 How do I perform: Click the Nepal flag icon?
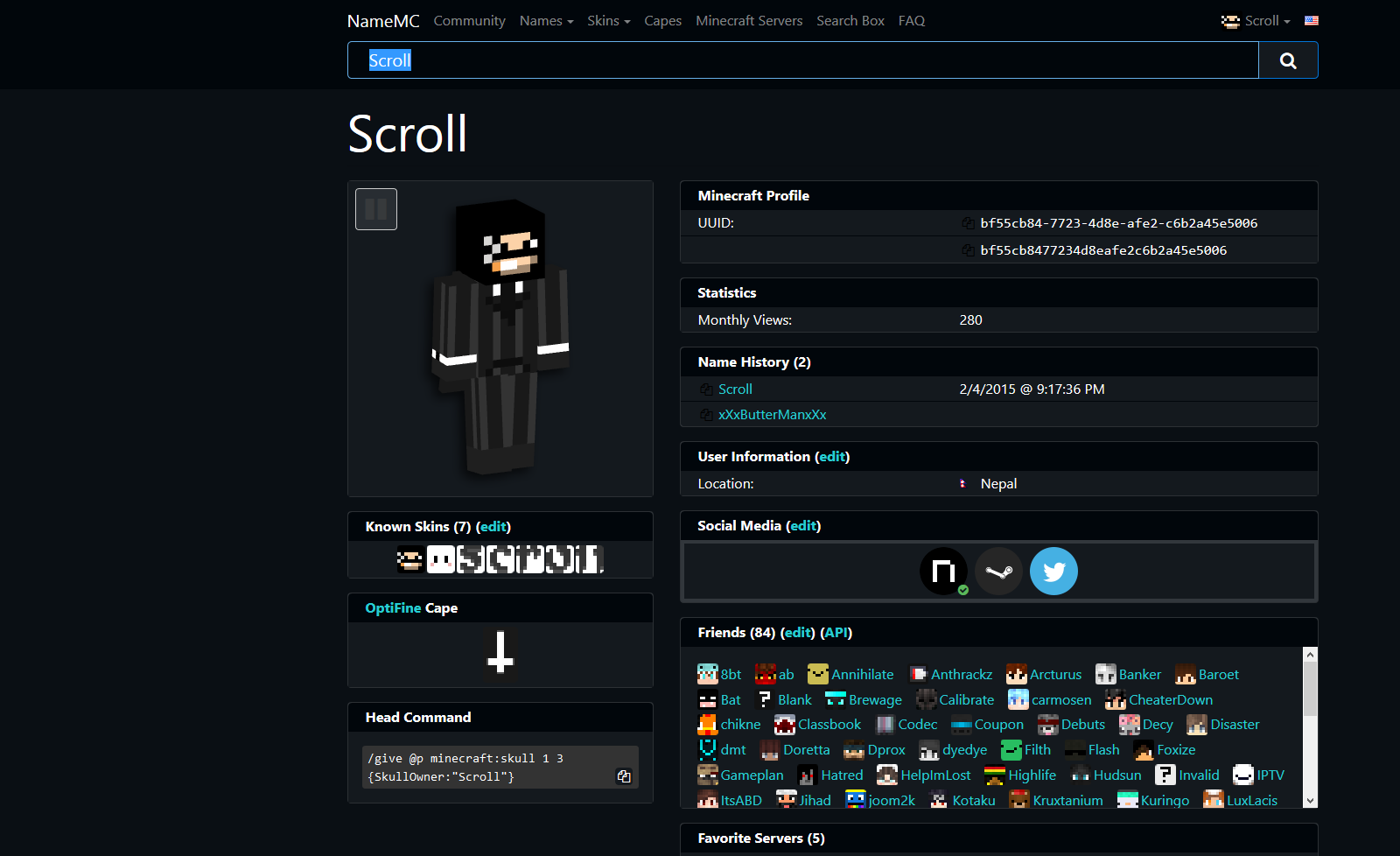(x=962, y=484)
